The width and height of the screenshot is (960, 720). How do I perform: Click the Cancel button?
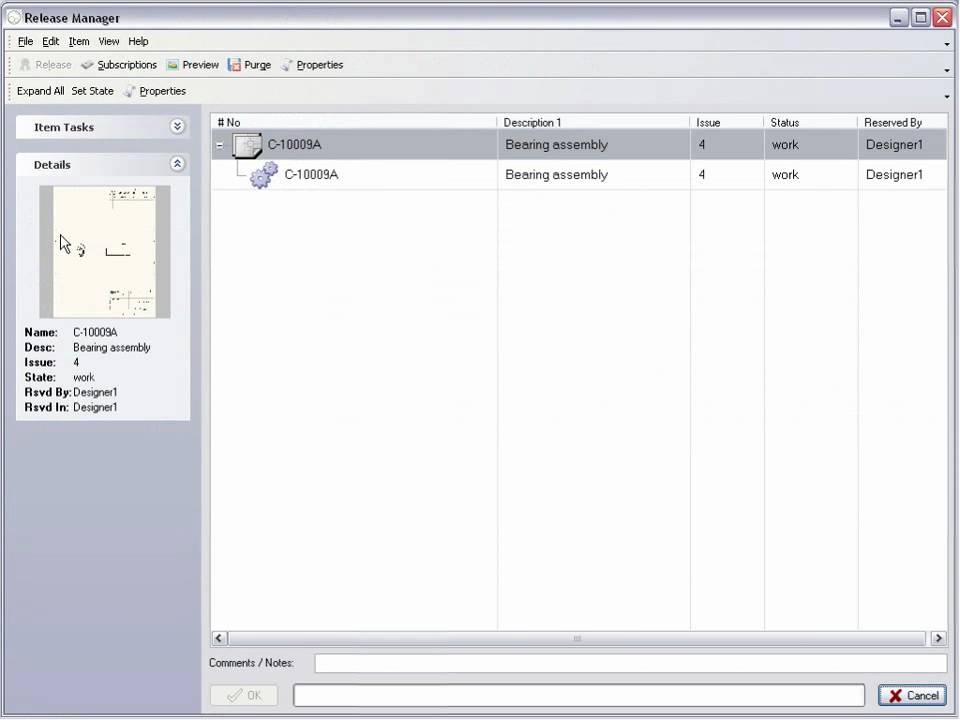(913, 696)
